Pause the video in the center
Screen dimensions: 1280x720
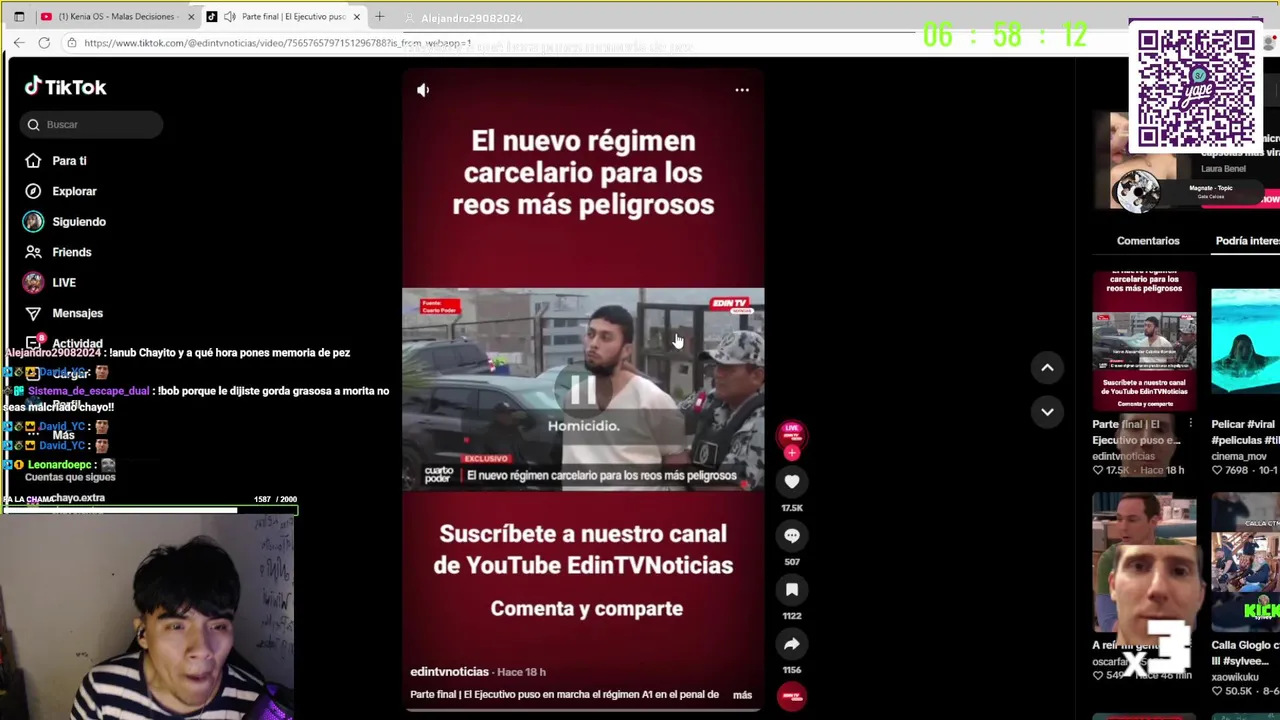(x=583, y=389)
